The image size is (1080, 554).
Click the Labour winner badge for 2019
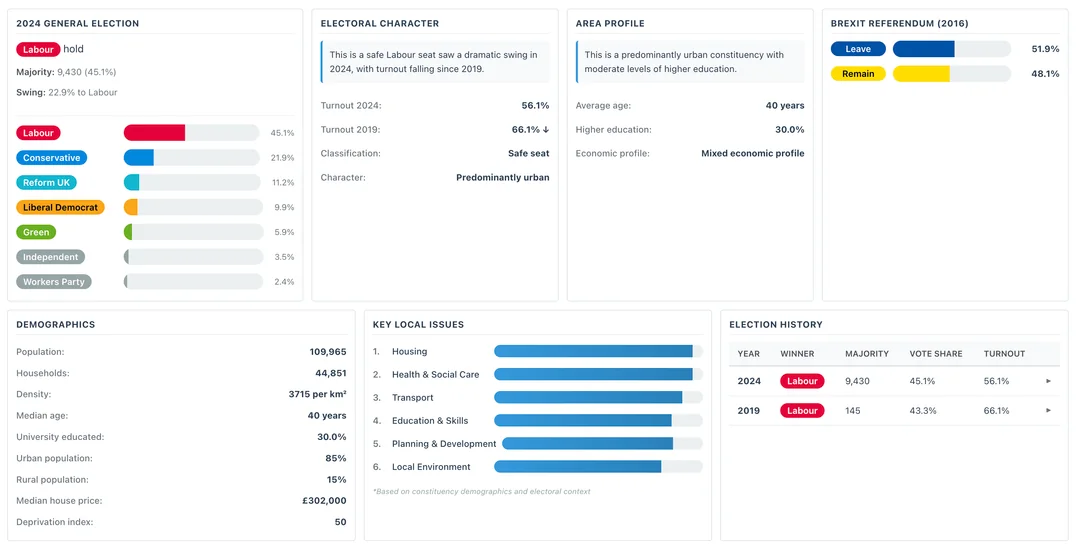tap(802, 410)
